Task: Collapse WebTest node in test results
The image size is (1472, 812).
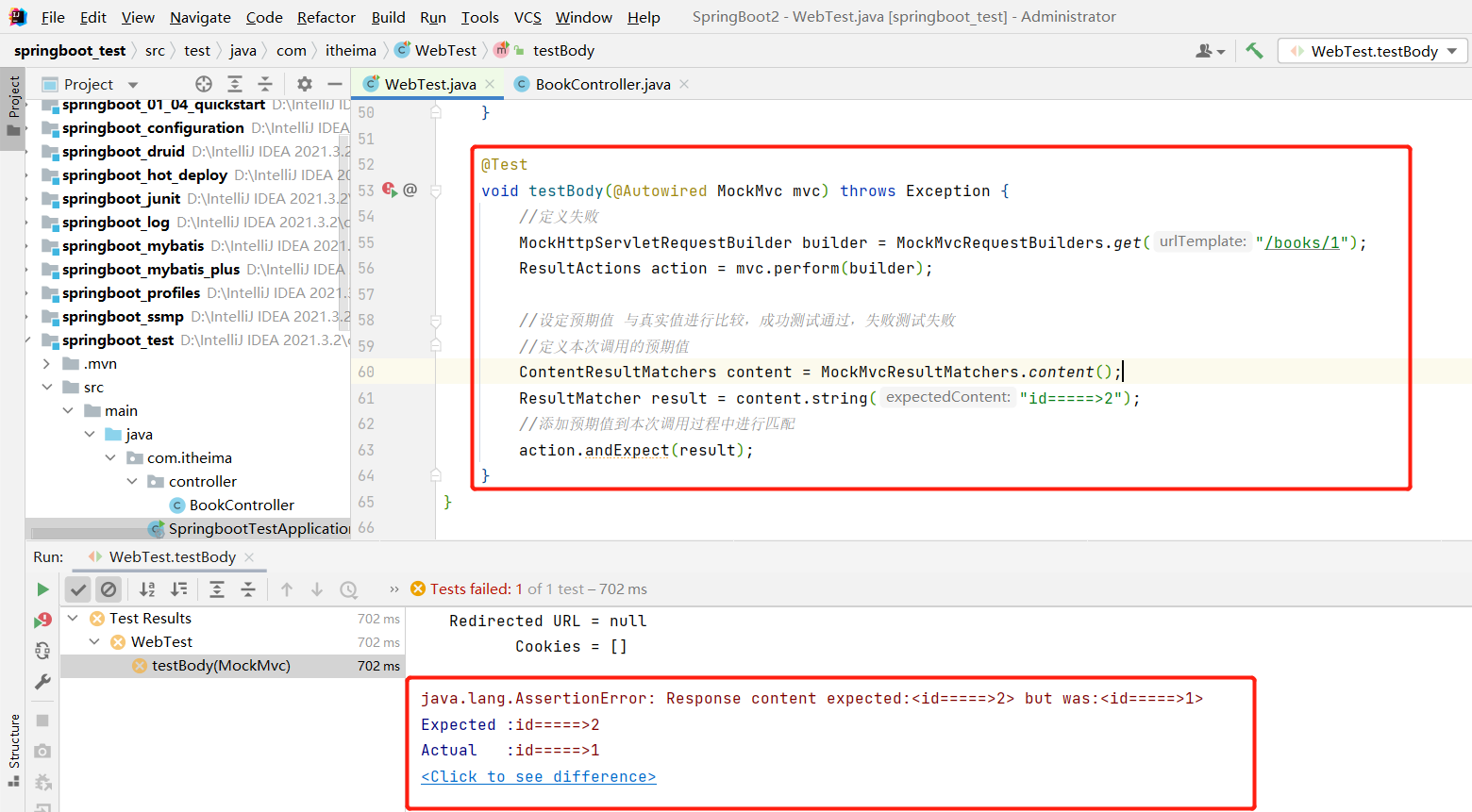Action: coord(94,642)
